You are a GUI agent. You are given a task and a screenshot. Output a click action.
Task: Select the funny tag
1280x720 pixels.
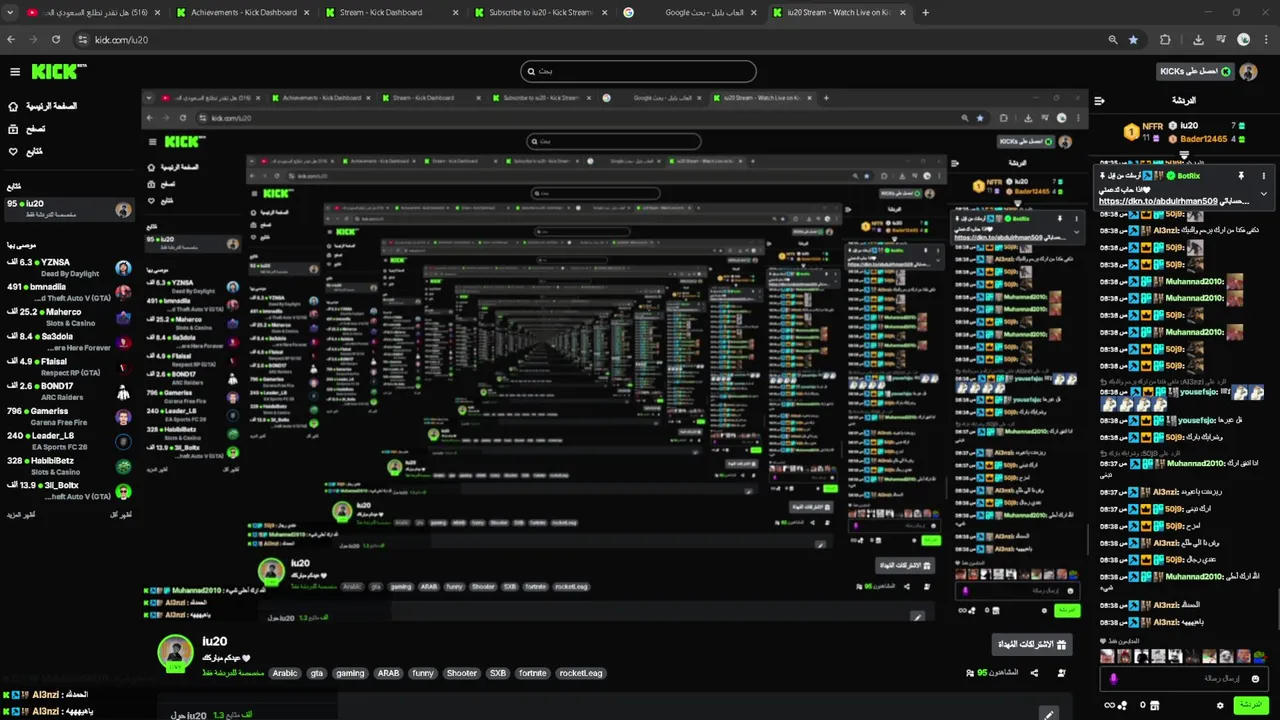[423, 673]
